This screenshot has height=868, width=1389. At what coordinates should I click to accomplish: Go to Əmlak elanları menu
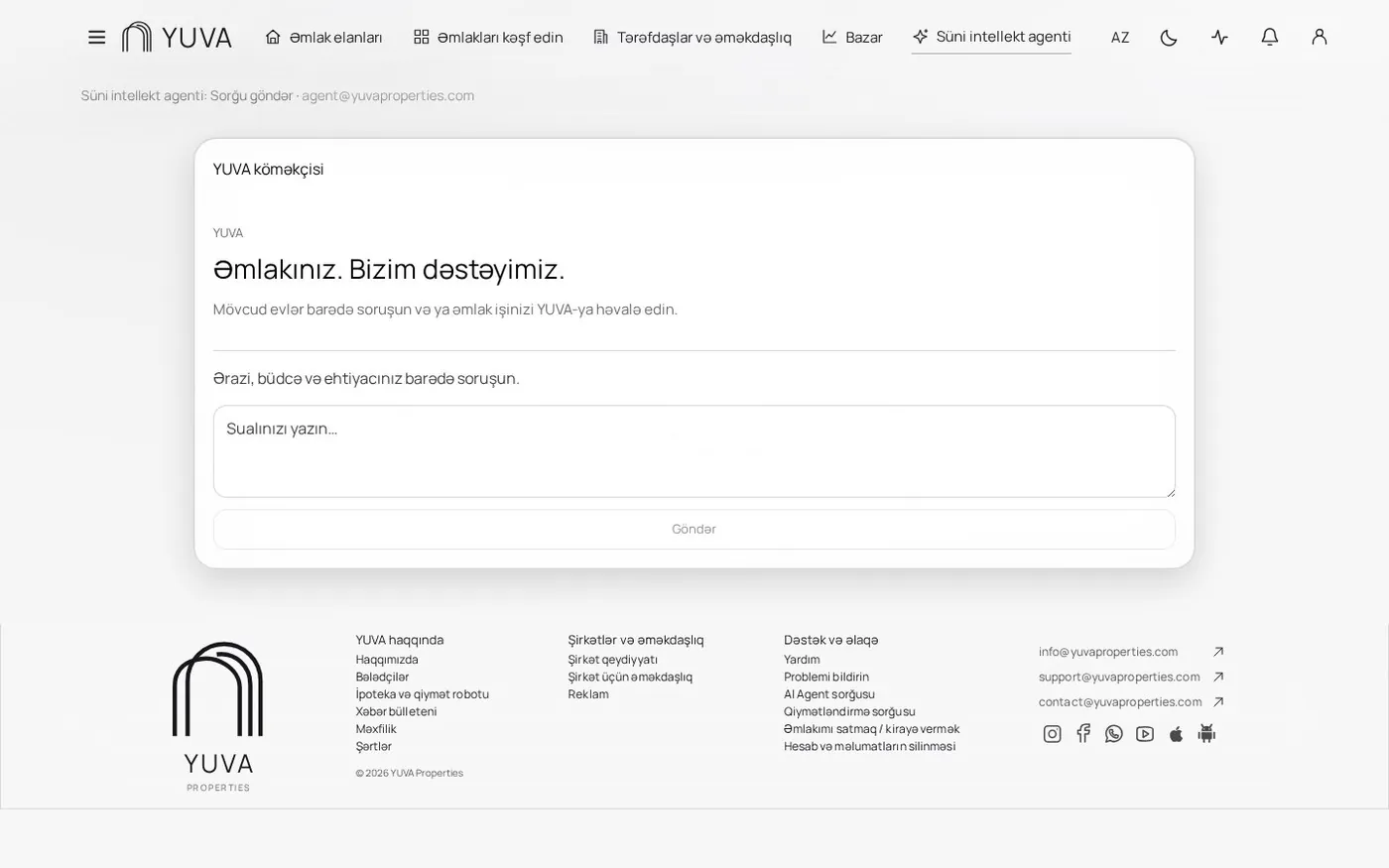[323, 37]
